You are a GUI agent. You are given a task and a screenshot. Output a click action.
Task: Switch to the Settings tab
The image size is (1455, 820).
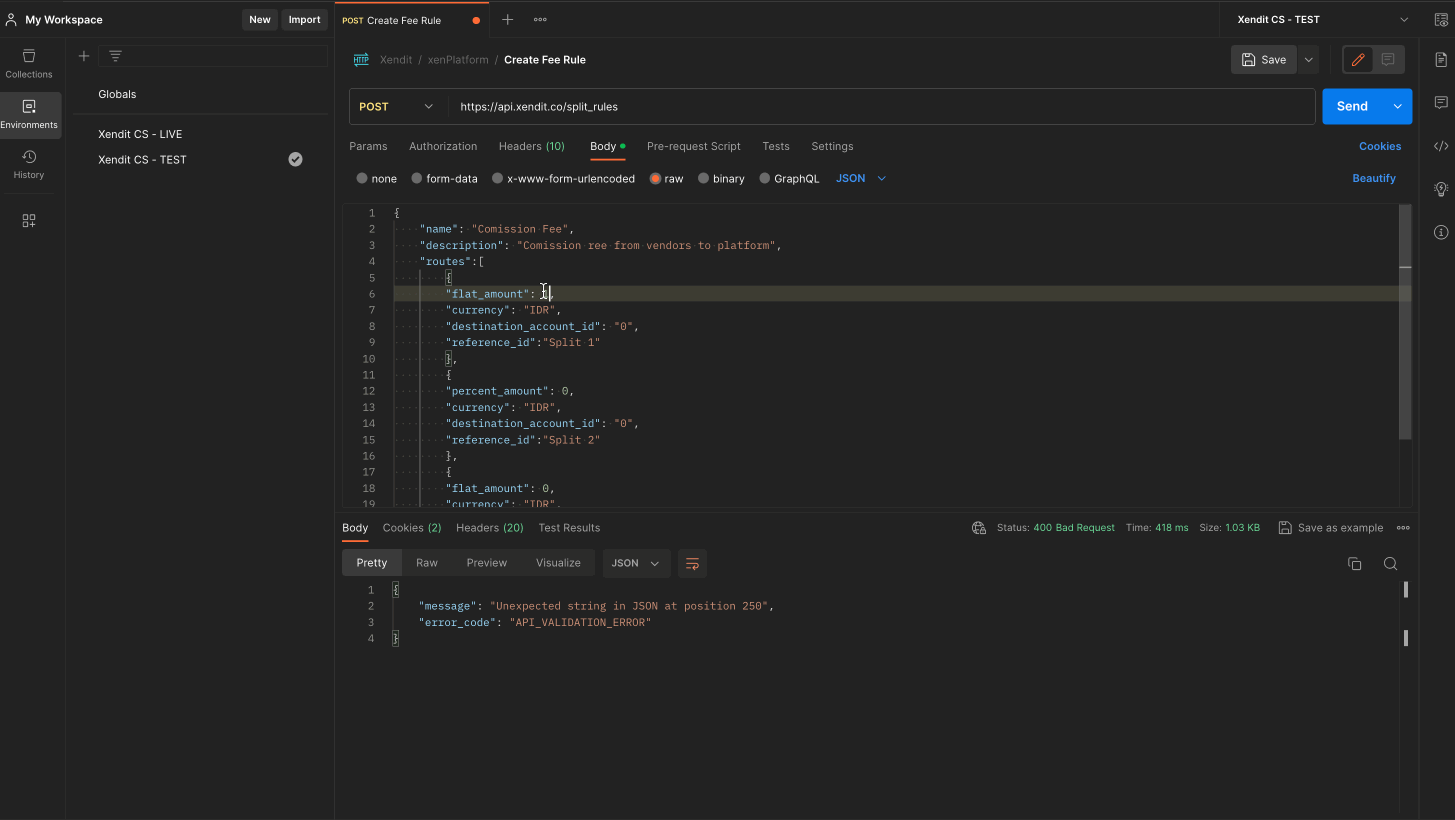tap(832, 146)
